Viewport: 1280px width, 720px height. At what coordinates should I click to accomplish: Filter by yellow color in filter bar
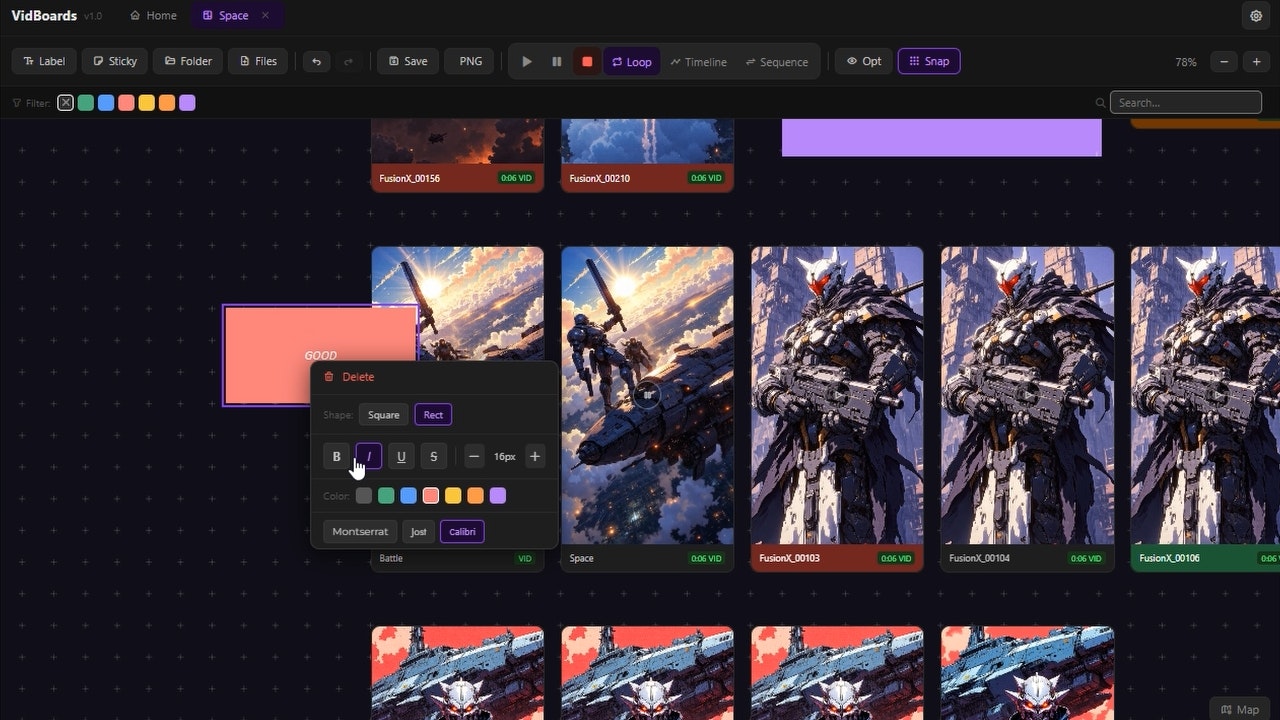click(x=147, y=103)
